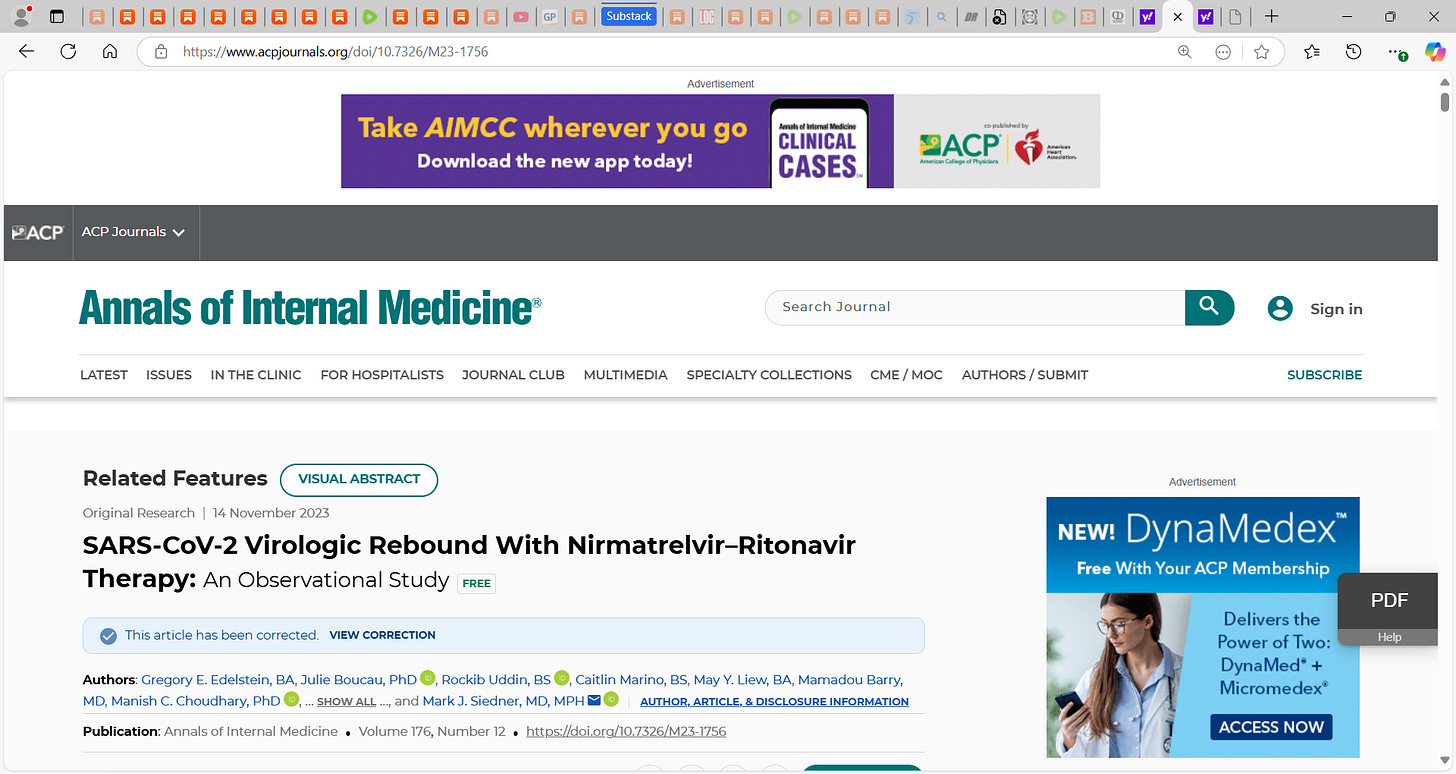Open the browser profile avatar
This screenshot has height=774, width=1456.
click(x=21, y=16)
